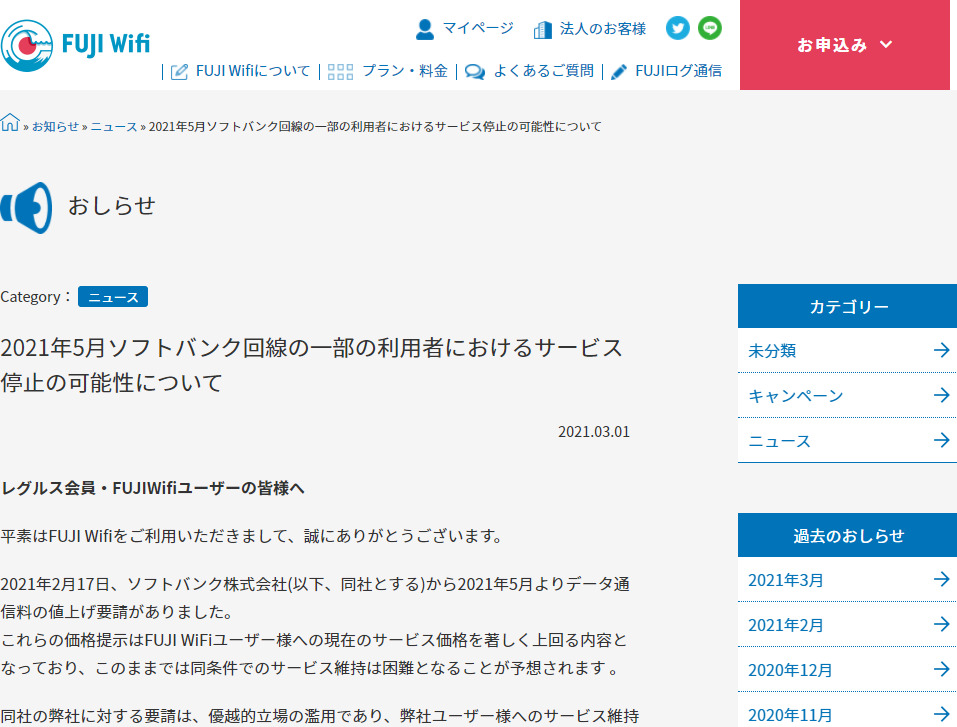
Task: Open ニュース category in sidebar
Action: pos(779,441)
